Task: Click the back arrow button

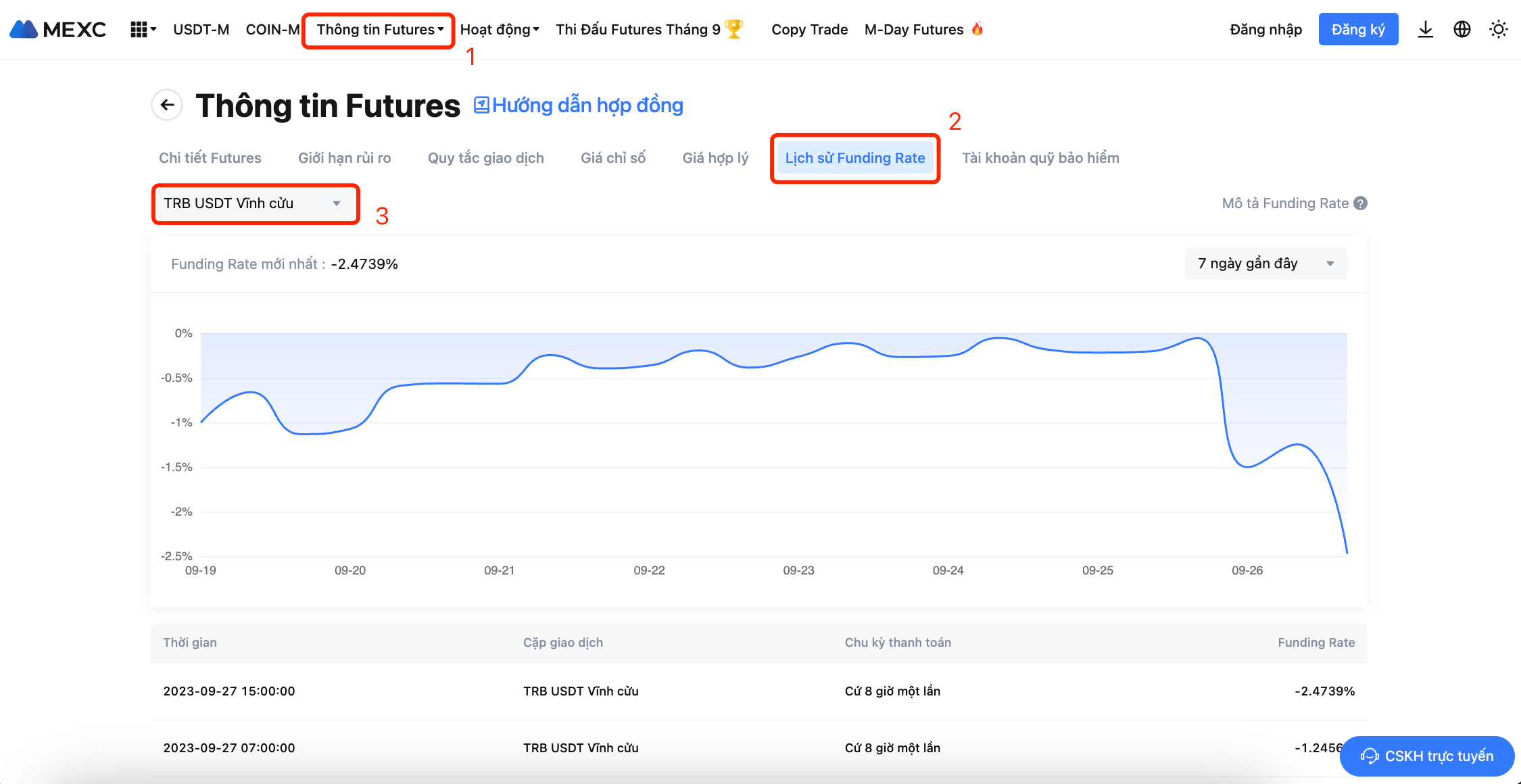Action: 167,105
